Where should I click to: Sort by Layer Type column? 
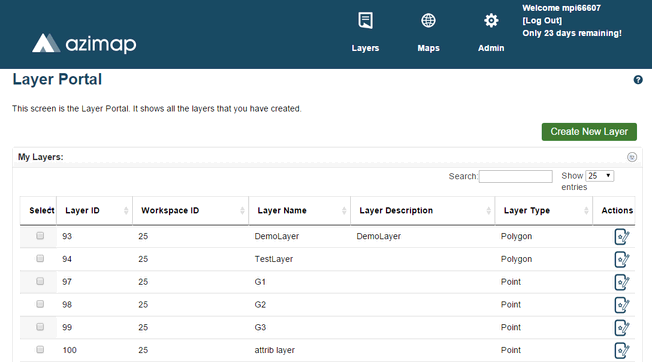point(543,211)
